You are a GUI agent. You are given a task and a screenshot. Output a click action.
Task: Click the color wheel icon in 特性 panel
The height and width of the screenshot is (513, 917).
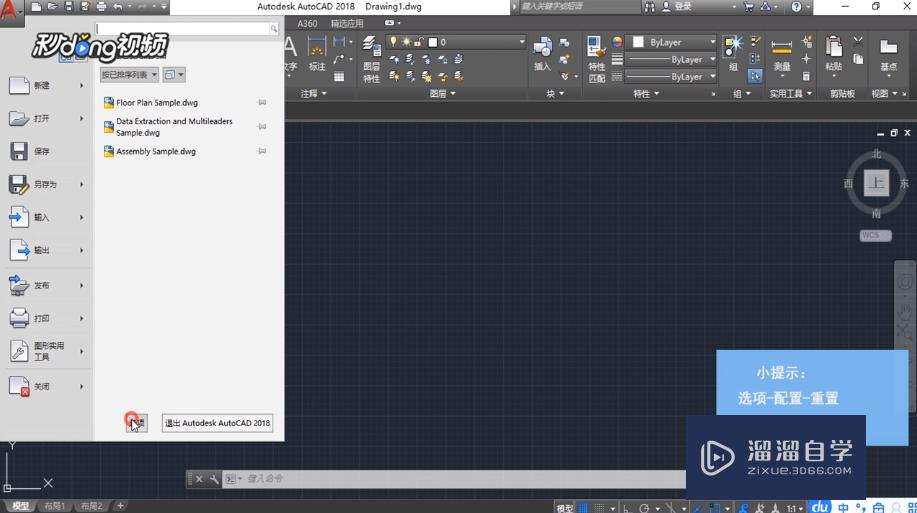617,42
